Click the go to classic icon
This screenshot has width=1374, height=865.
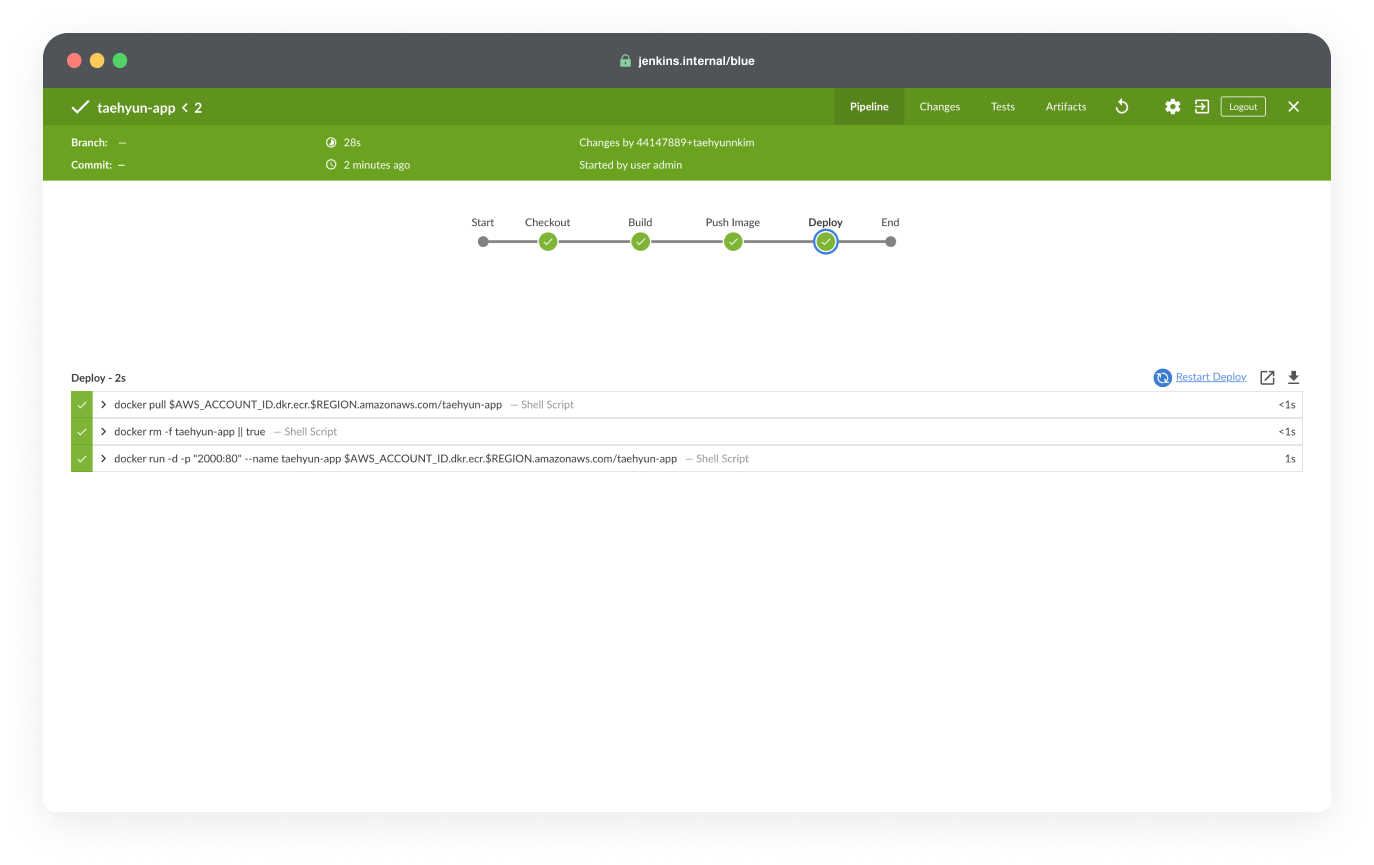pyautogui.click(x=1202, y=107)
